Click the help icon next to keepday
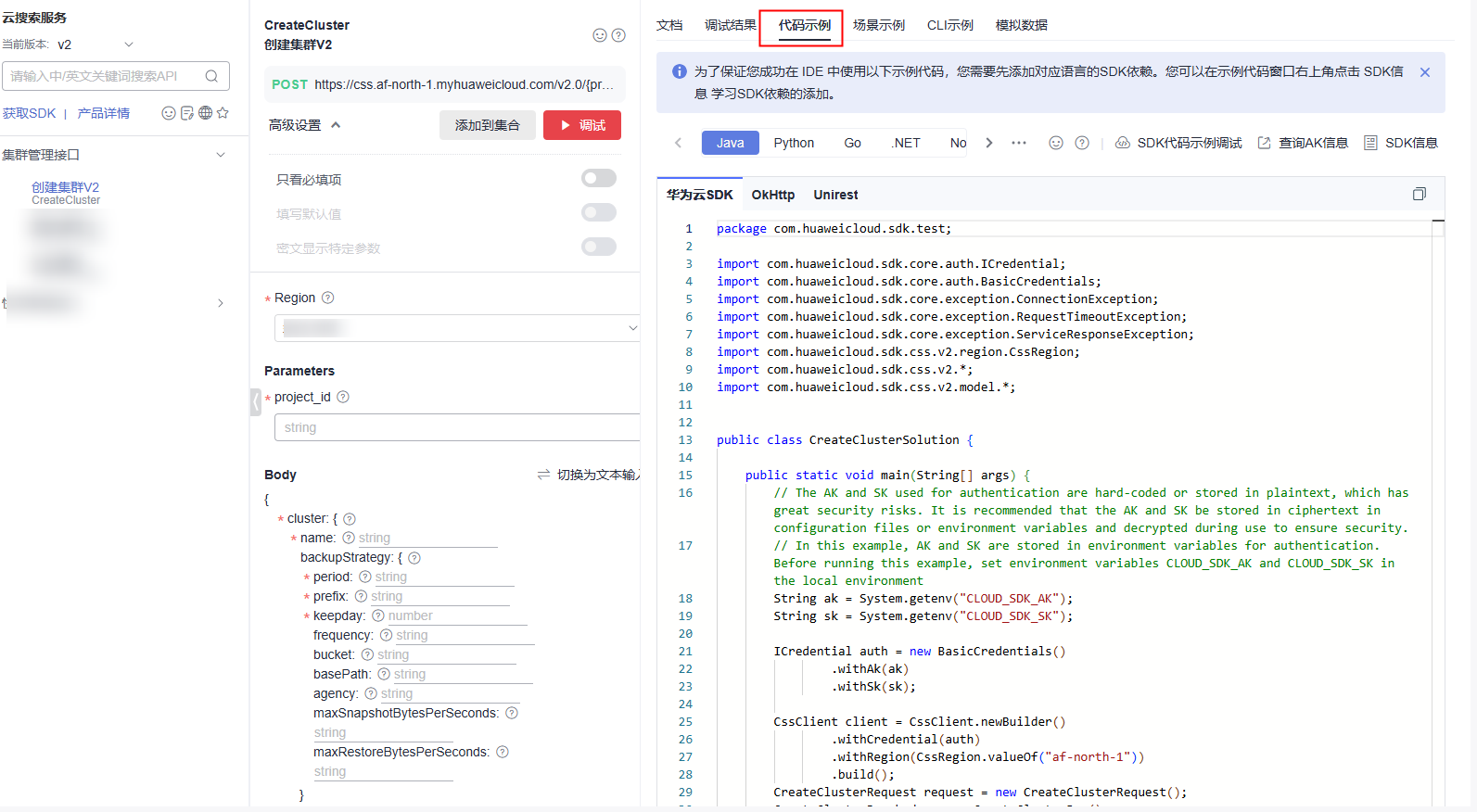 (x=378, y=615)
